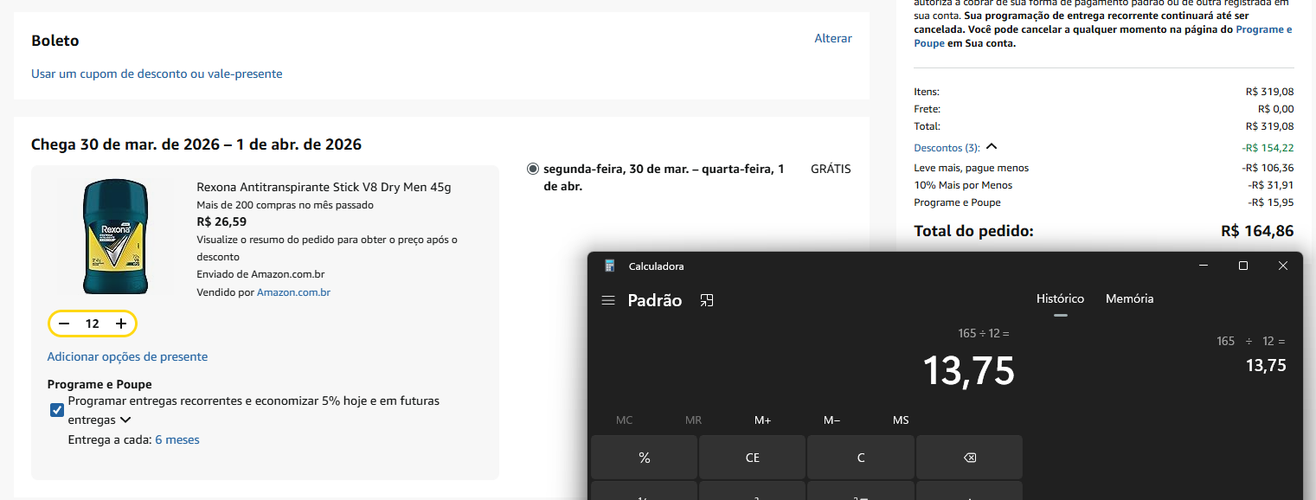
Task: Click the 'Frete:' R$ 0,00 row
Action: click(x=1103, y=109)
